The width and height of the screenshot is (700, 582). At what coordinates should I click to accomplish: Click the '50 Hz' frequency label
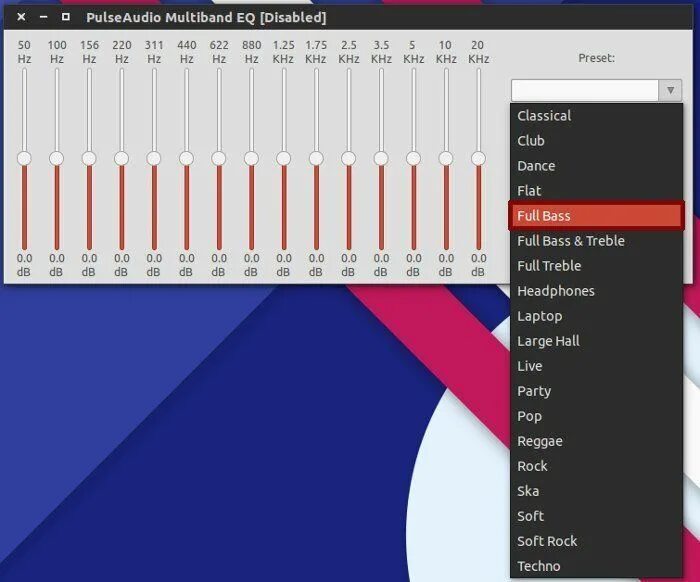tap(24, 52)
